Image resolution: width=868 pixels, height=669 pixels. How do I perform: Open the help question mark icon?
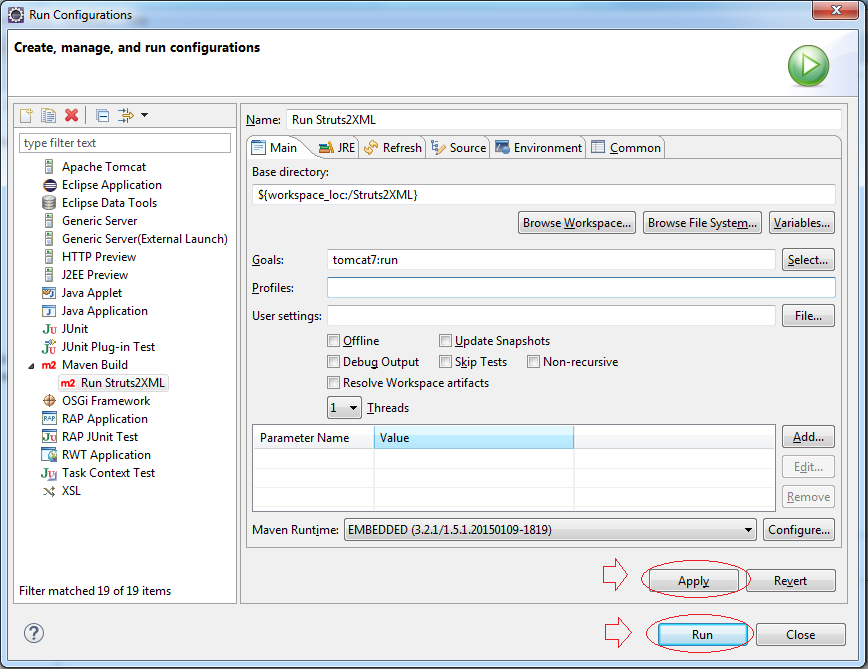[34, 633]
